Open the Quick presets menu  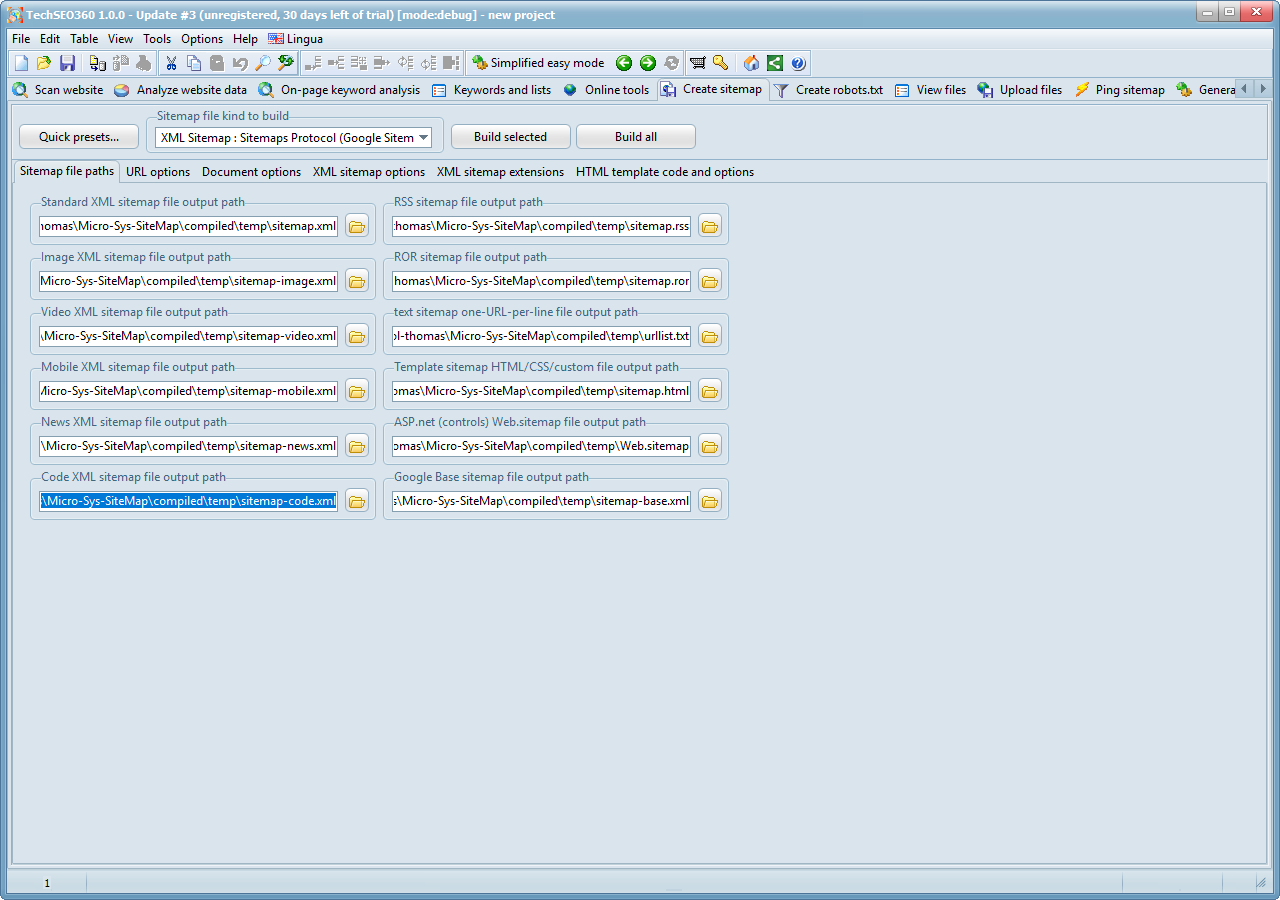click(x=79, y=137)
